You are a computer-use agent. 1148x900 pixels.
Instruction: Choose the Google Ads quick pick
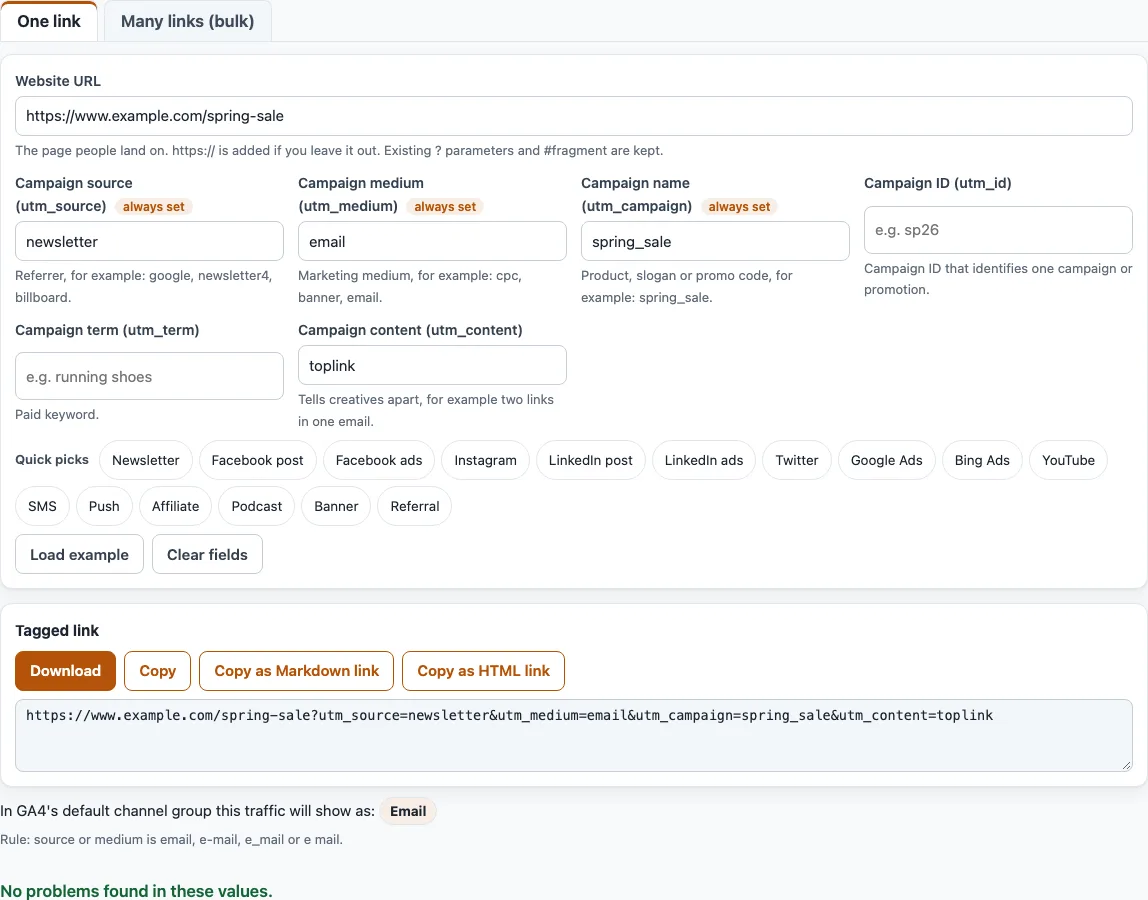pos(887,460)
